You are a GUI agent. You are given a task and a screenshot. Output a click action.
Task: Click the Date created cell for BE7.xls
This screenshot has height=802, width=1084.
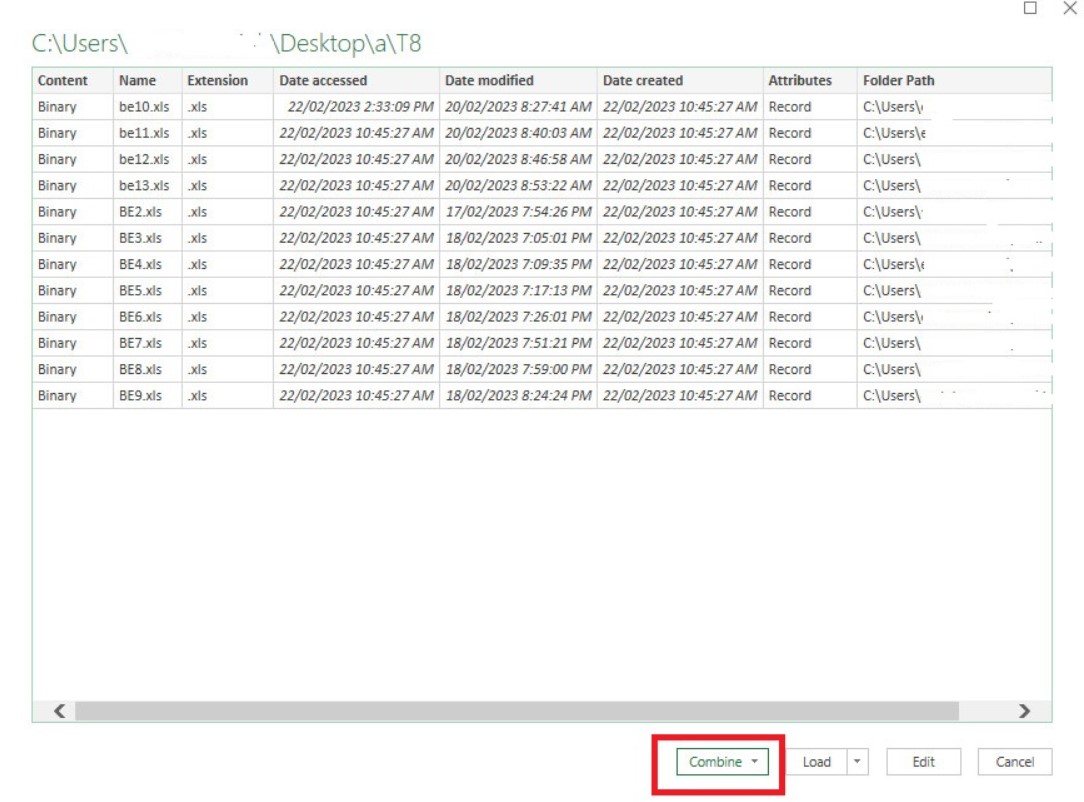pos(680,343)
